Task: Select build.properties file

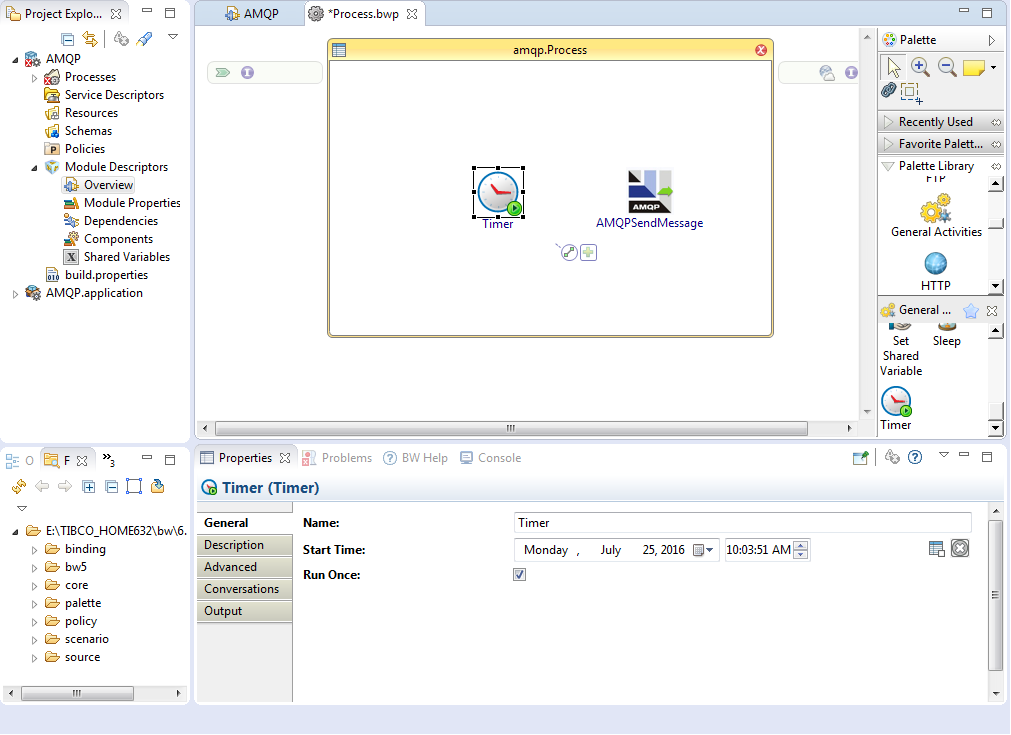Action: coord(97,275)
